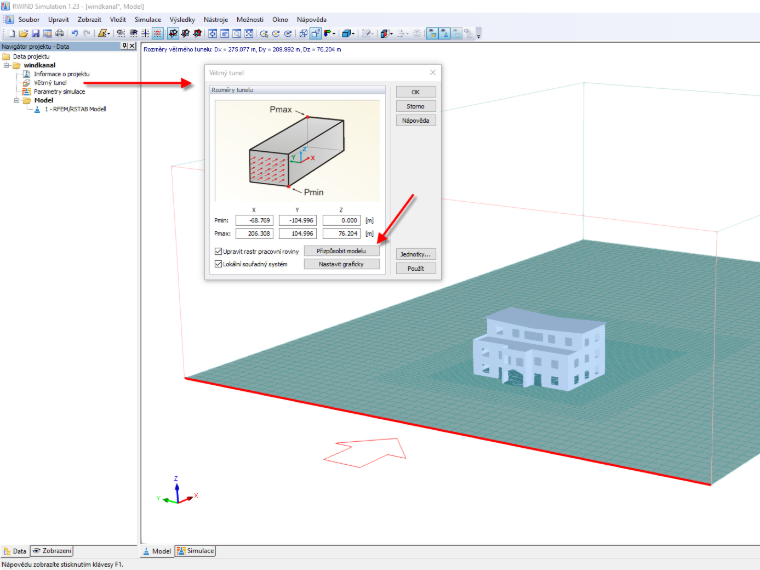Click the Použít button
Image resolution: width=760 pixels, height=570 pixels.
[x=415, y=268]
